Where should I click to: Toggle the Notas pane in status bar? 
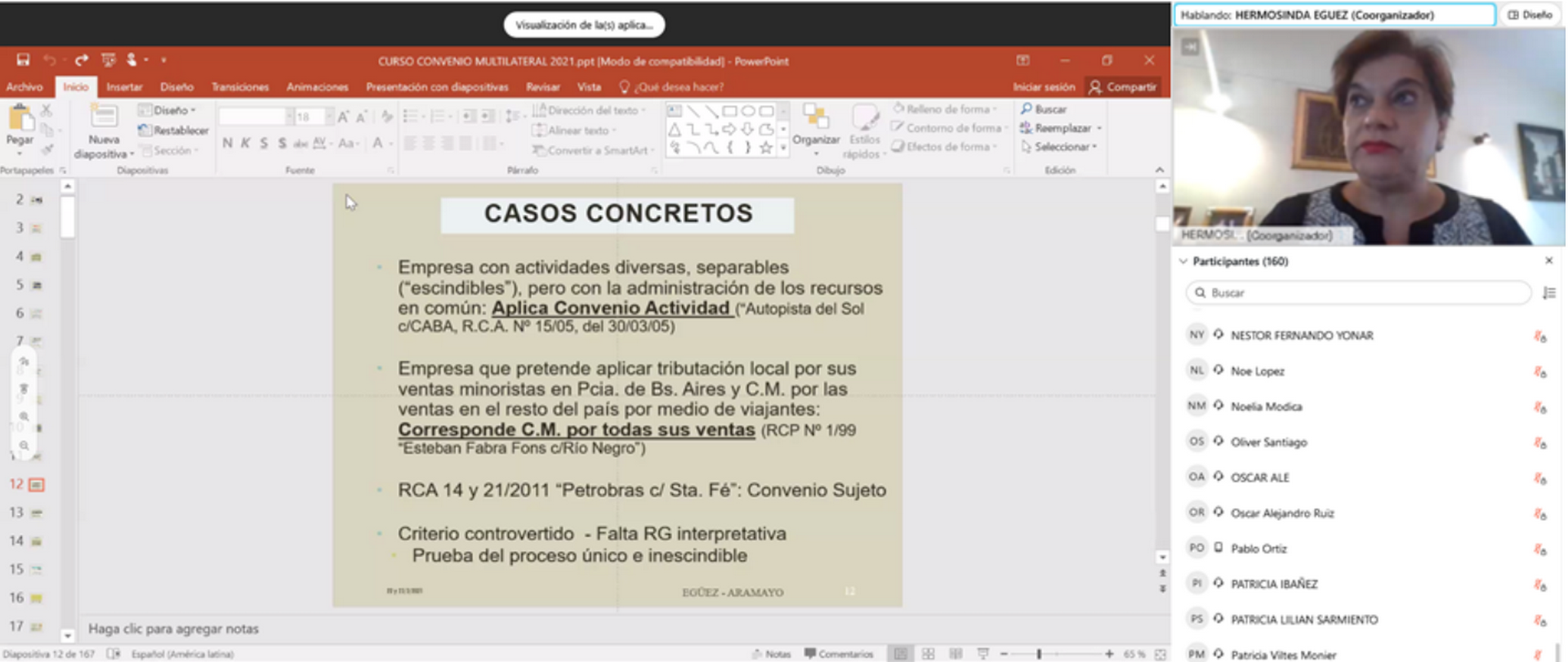(x=772, y=654)
